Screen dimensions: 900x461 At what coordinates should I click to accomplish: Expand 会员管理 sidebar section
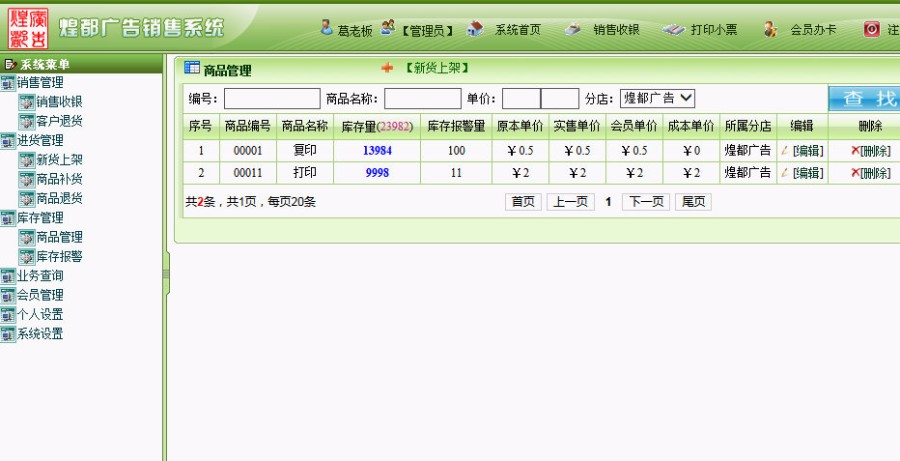coord(40,295)
